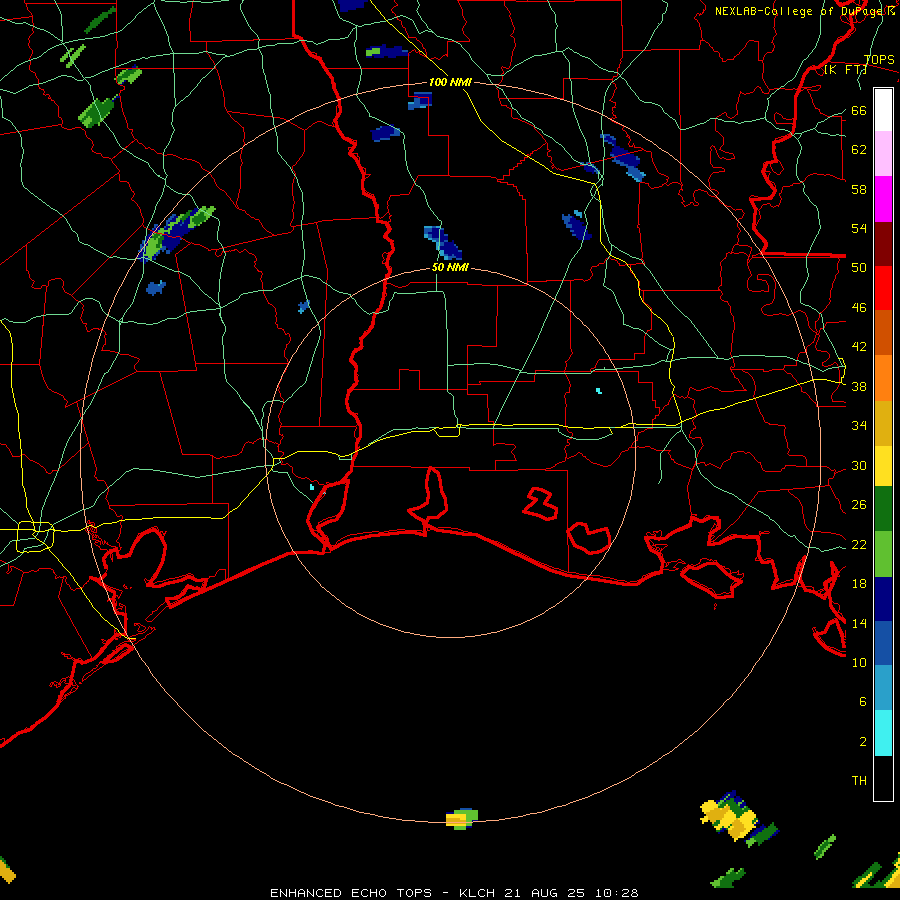
Task: Click the legend value 42
Action: (x=859, y=346)
